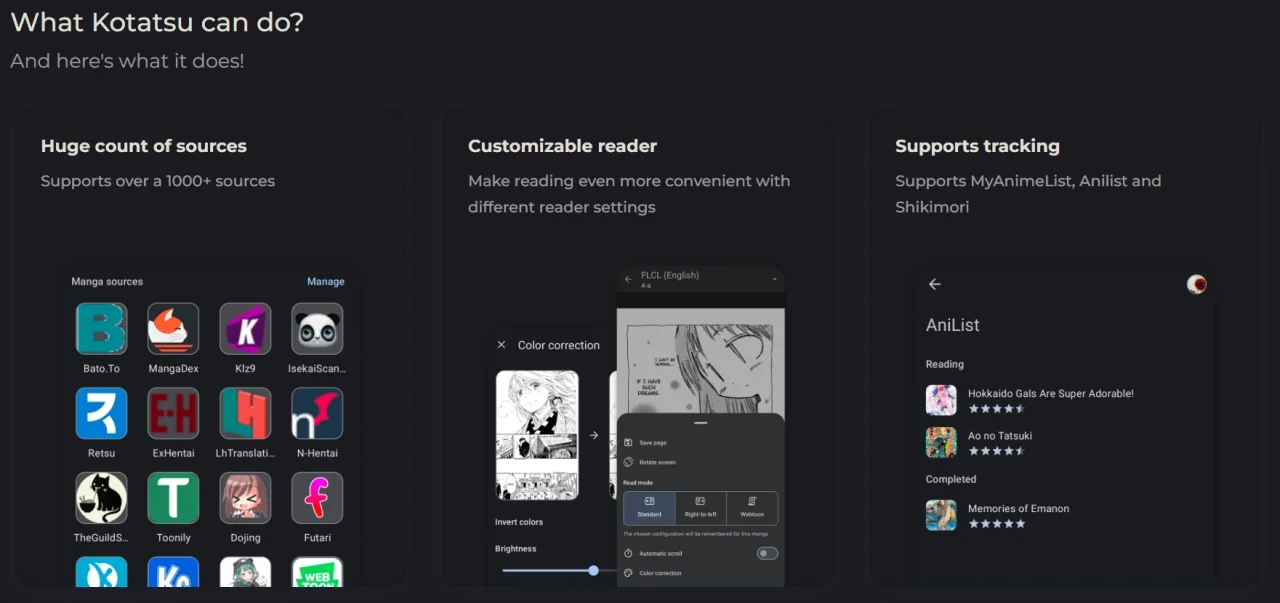This screenshot has height=603, width=1280.
Task: Select Right-to-left read mode
Action: point(700,508)
